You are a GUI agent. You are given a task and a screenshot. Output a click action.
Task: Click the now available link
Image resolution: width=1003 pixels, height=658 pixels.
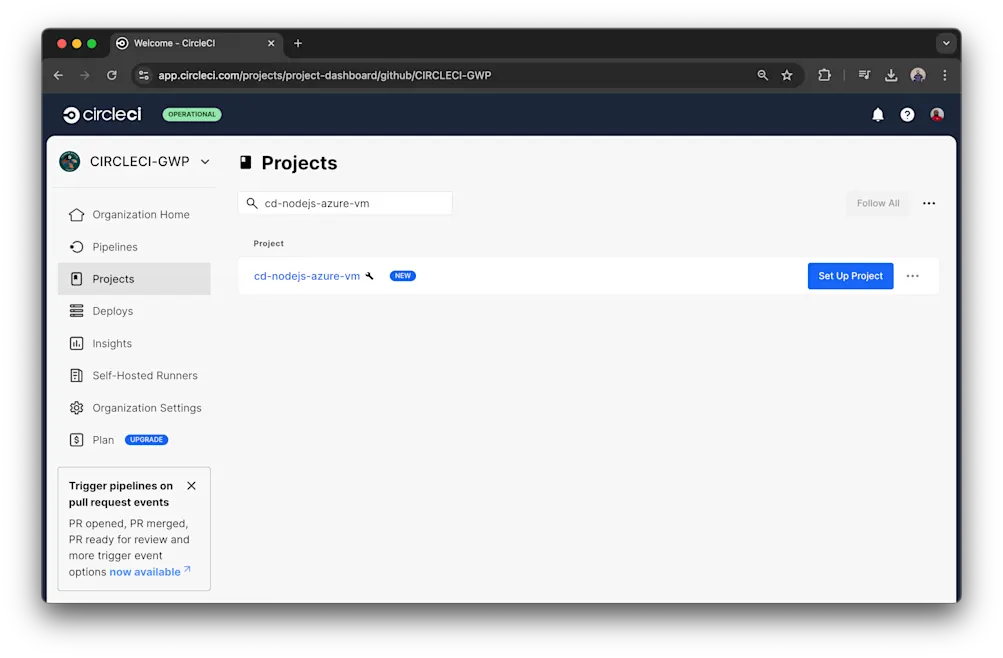coord(144,571)
